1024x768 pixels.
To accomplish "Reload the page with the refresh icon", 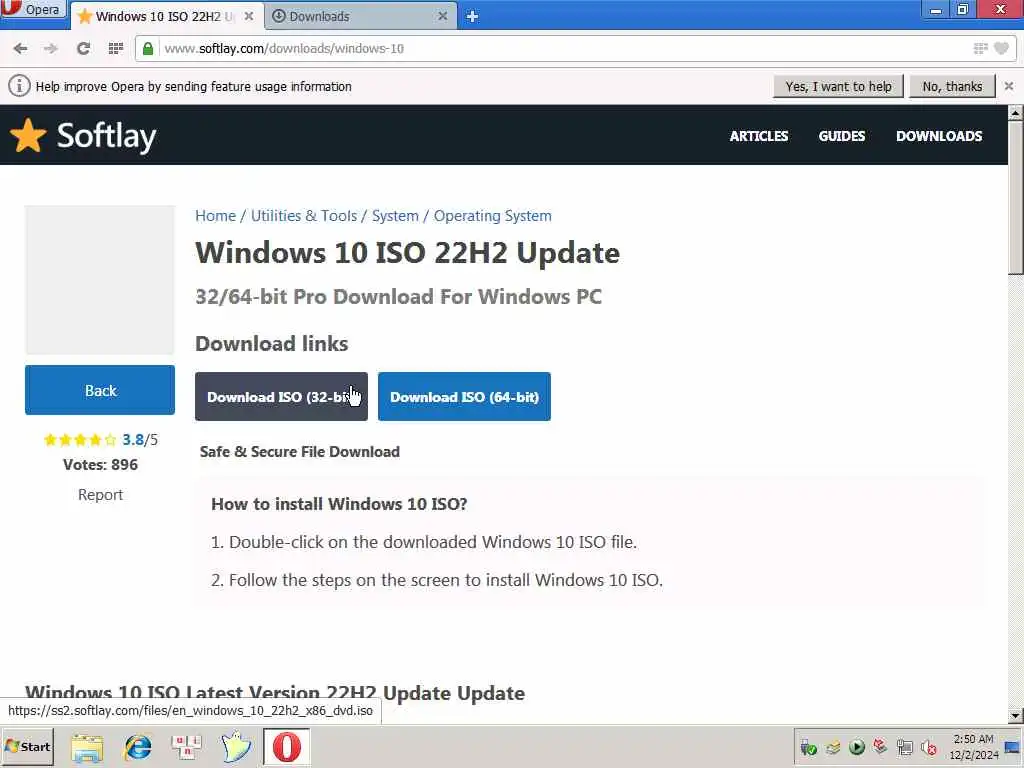I will point(83,48).
